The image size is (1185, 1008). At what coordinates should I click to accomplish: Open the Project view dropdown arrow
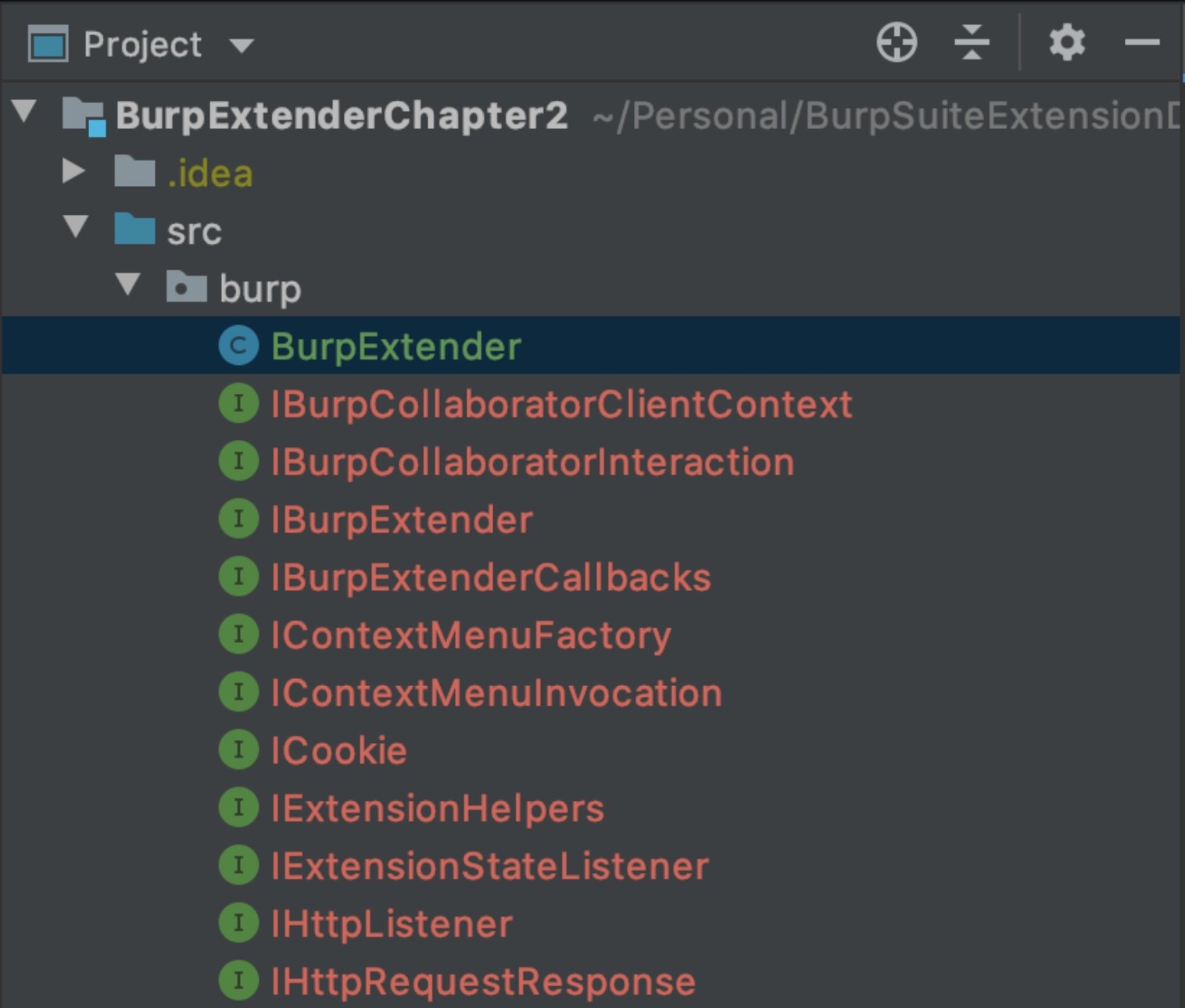tap(242, 46)
